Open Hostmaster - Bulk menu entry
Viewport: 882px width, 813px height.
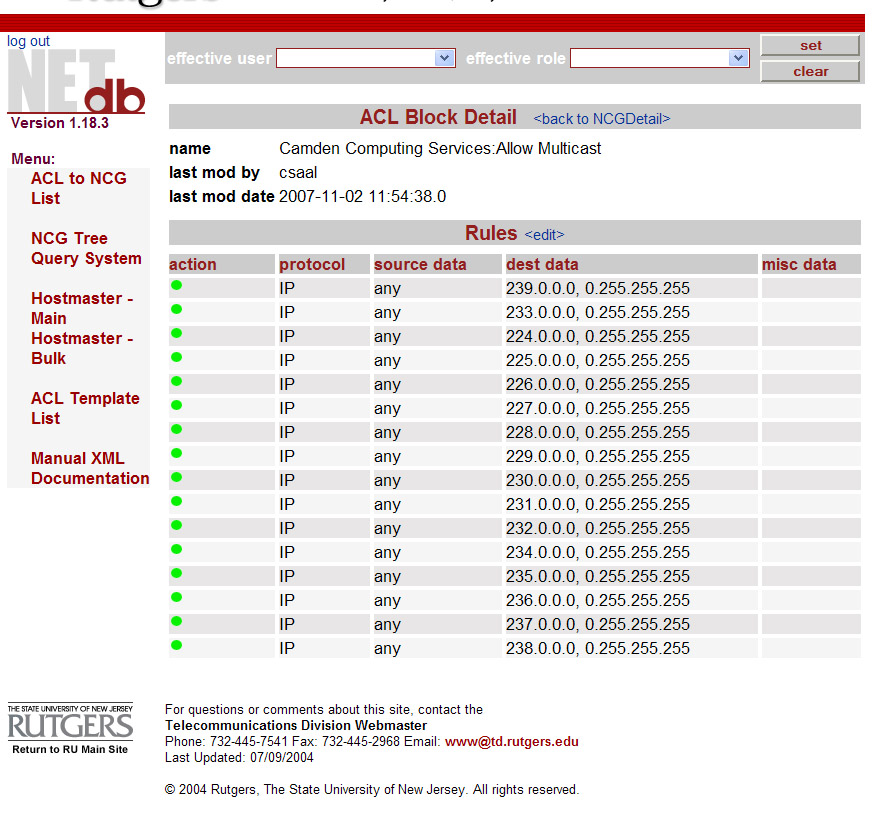point(81,348)
